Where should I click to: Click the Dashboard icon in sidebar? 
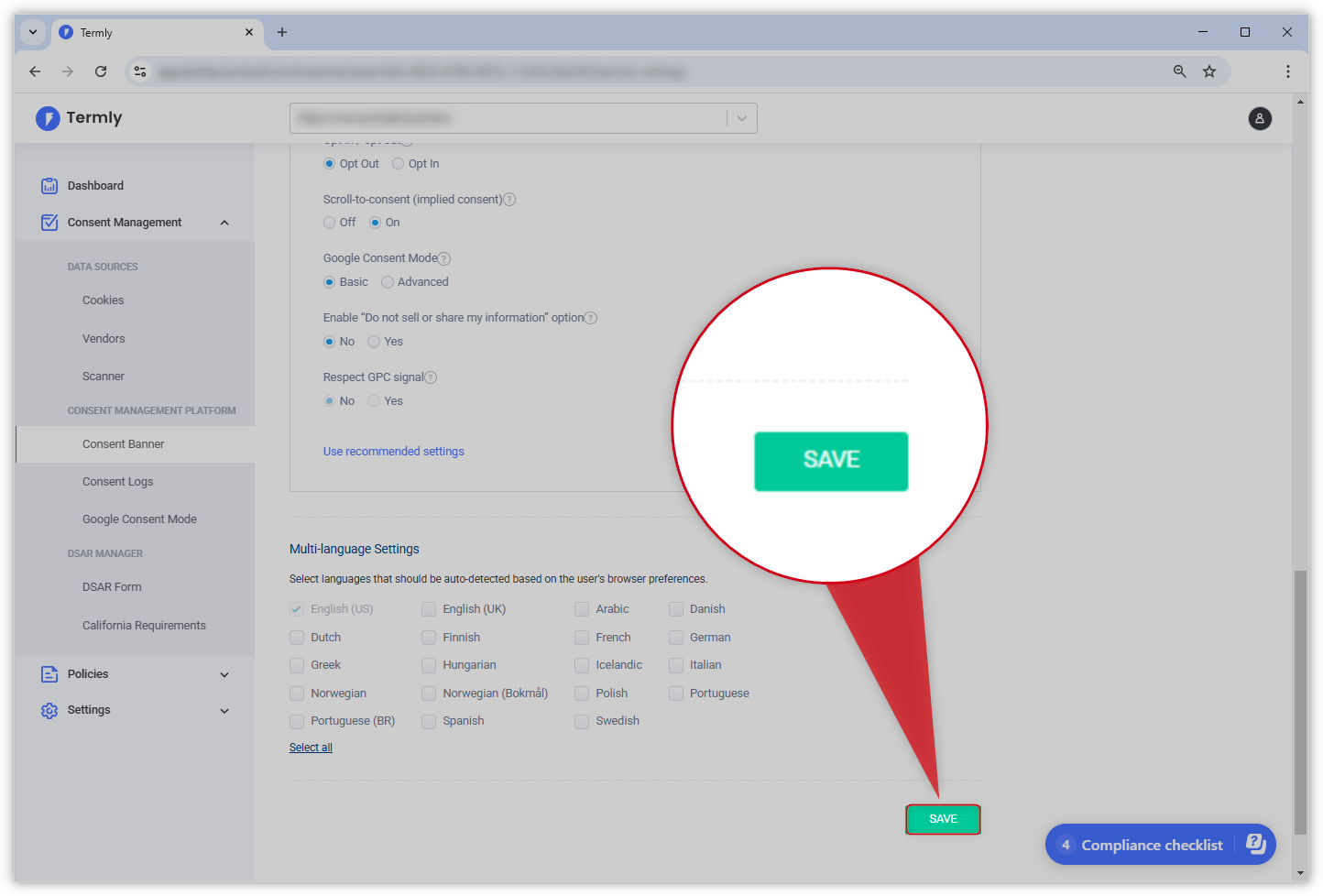(49, 186)
